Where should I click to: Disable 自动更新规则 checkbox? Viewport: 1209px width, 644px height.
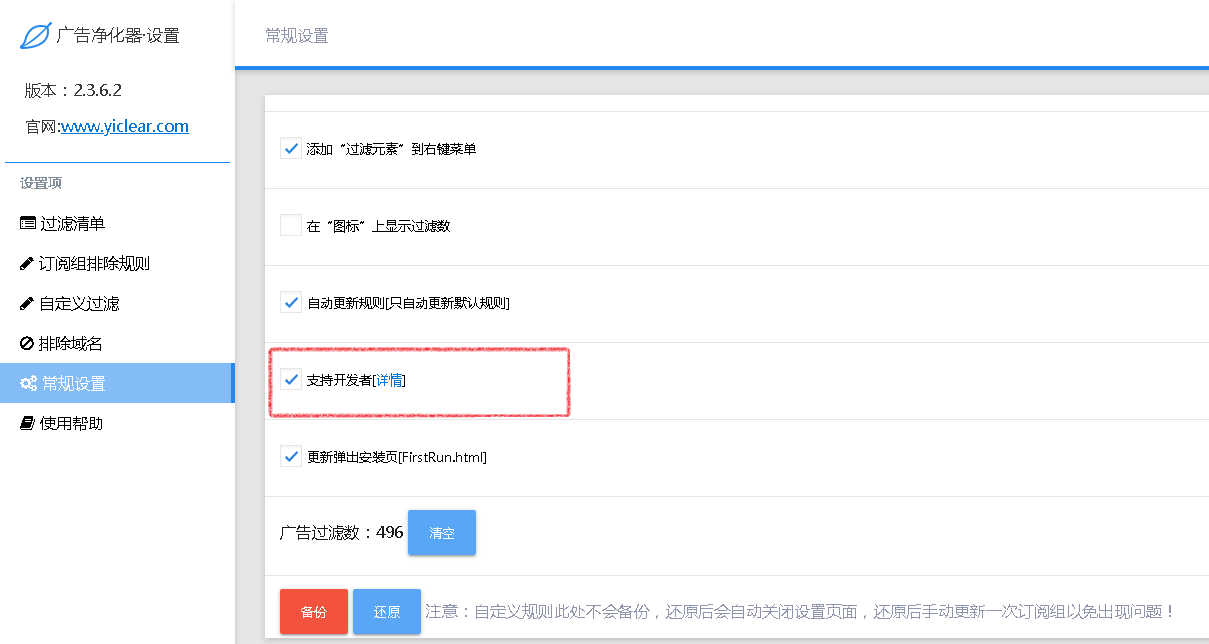pyautogui.click(x=291, y=303)
